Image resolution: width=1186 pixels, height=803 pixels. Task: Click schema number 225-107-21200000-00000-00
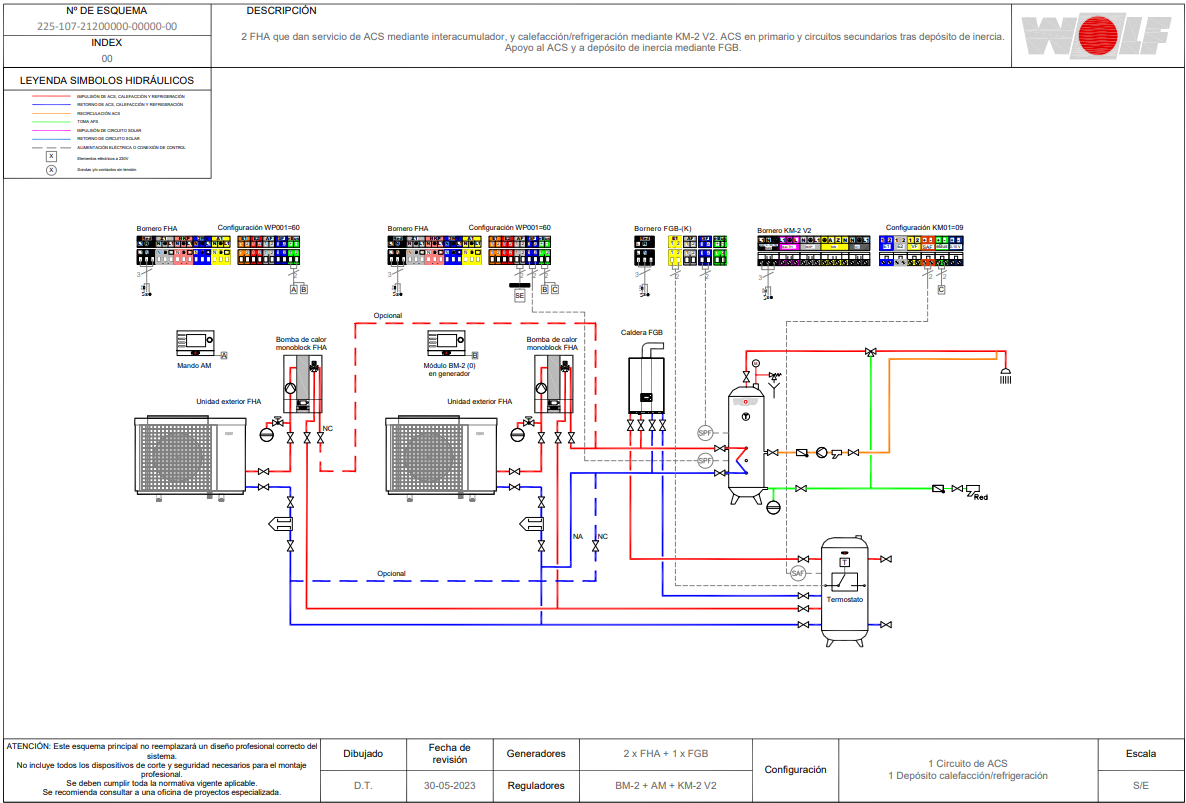point(107,26)
